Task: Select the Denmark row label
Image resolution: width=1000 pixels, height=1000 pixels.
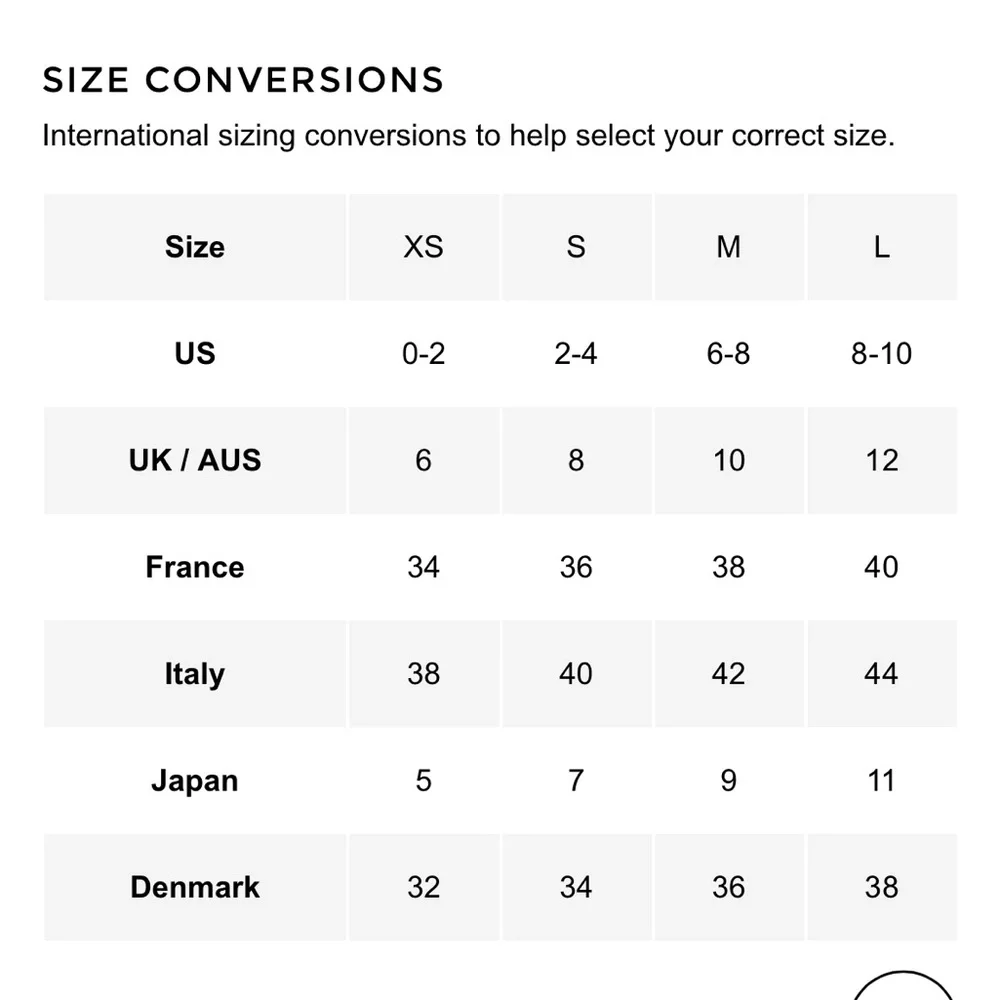Action: (x=195, y=887)
